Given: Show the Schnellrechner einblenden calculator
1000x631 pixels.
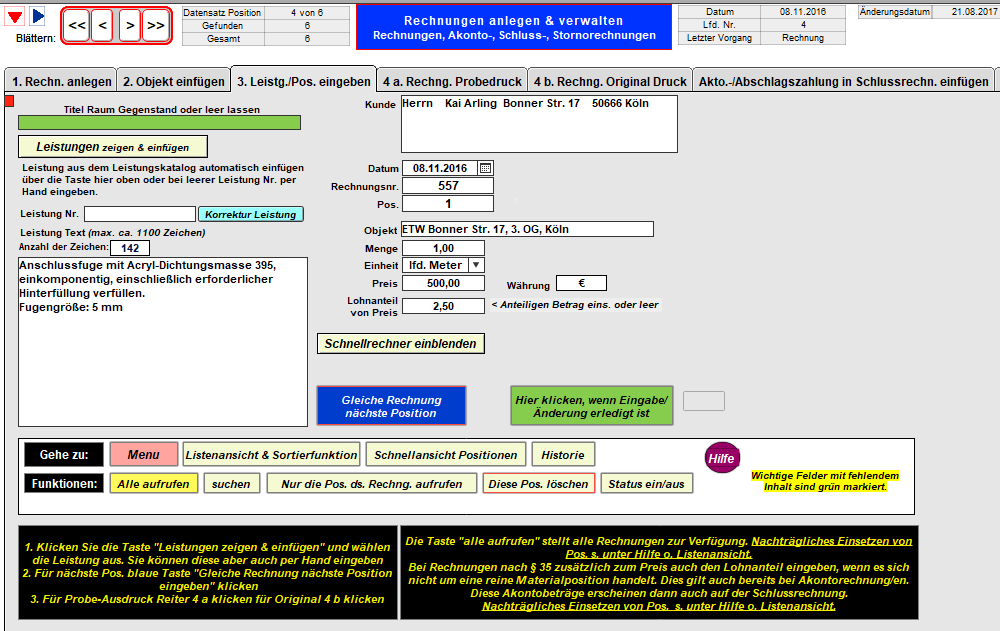Looking at the screenshot, I should click(401, 343).
